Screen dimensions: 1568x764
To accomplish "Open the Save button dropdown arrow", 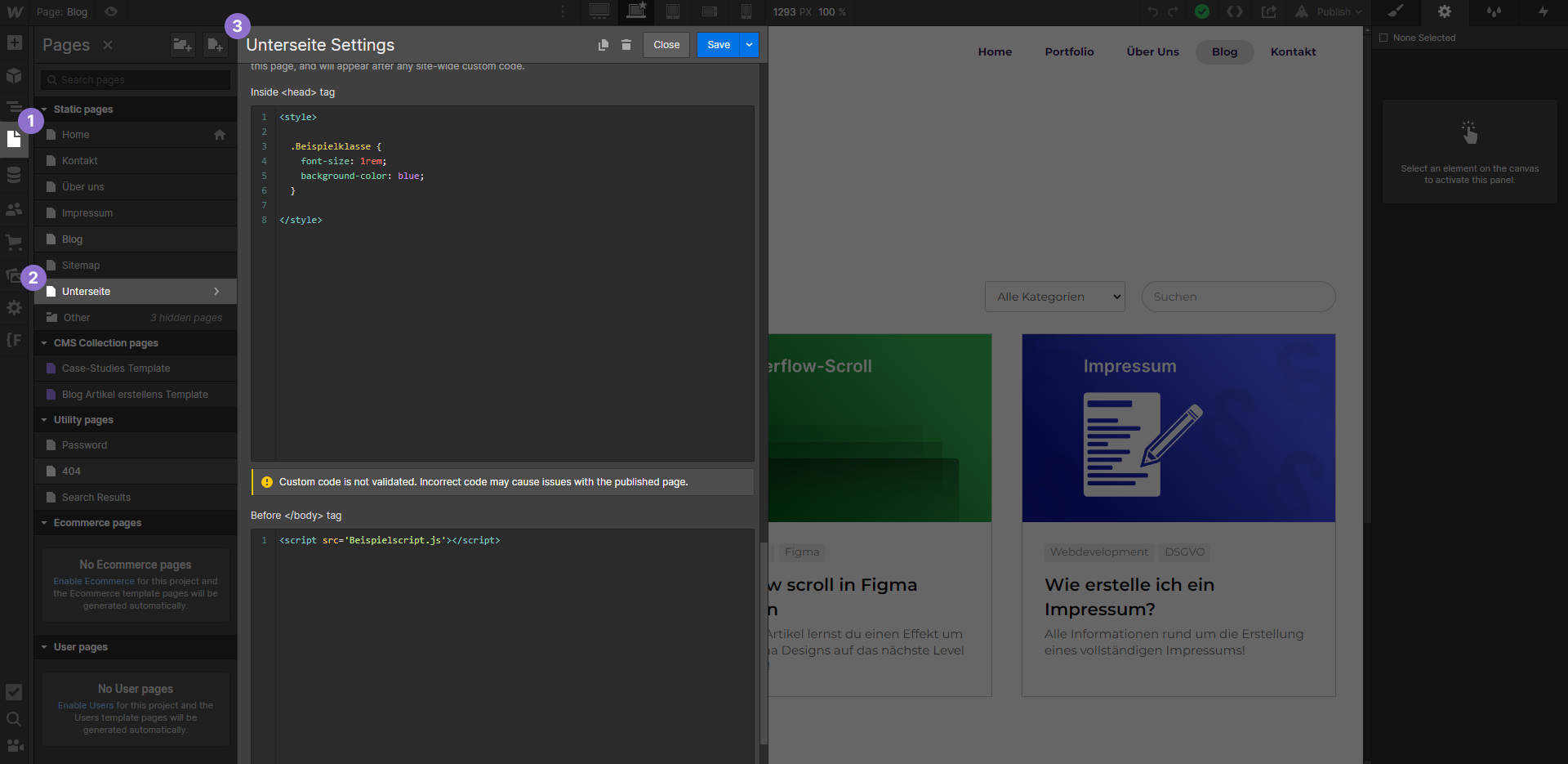I will click(749, 45).
